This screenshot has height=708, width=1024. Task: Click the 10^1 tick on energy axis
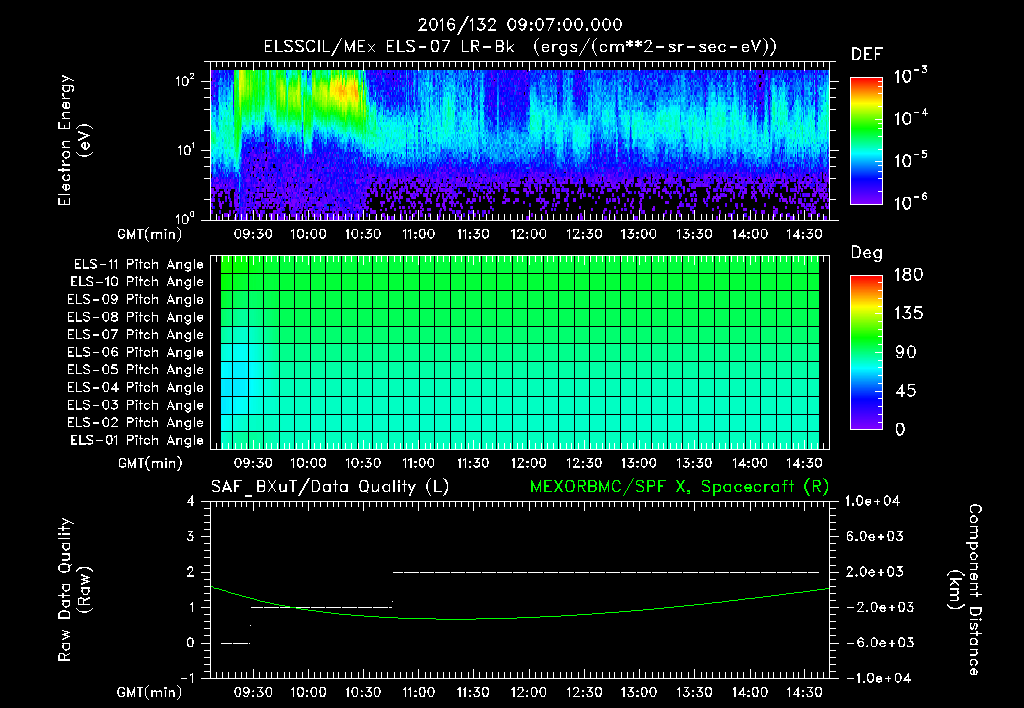click(x=185, y=150)
